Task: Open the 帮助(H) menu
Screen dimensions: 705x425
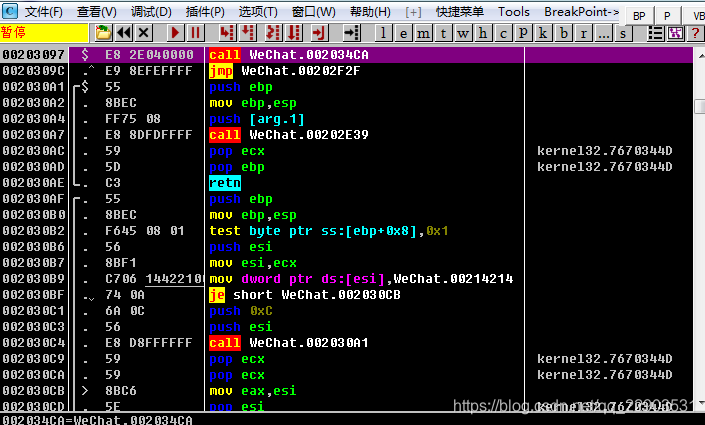Action: pyautogui.click(x=370, y=12)
